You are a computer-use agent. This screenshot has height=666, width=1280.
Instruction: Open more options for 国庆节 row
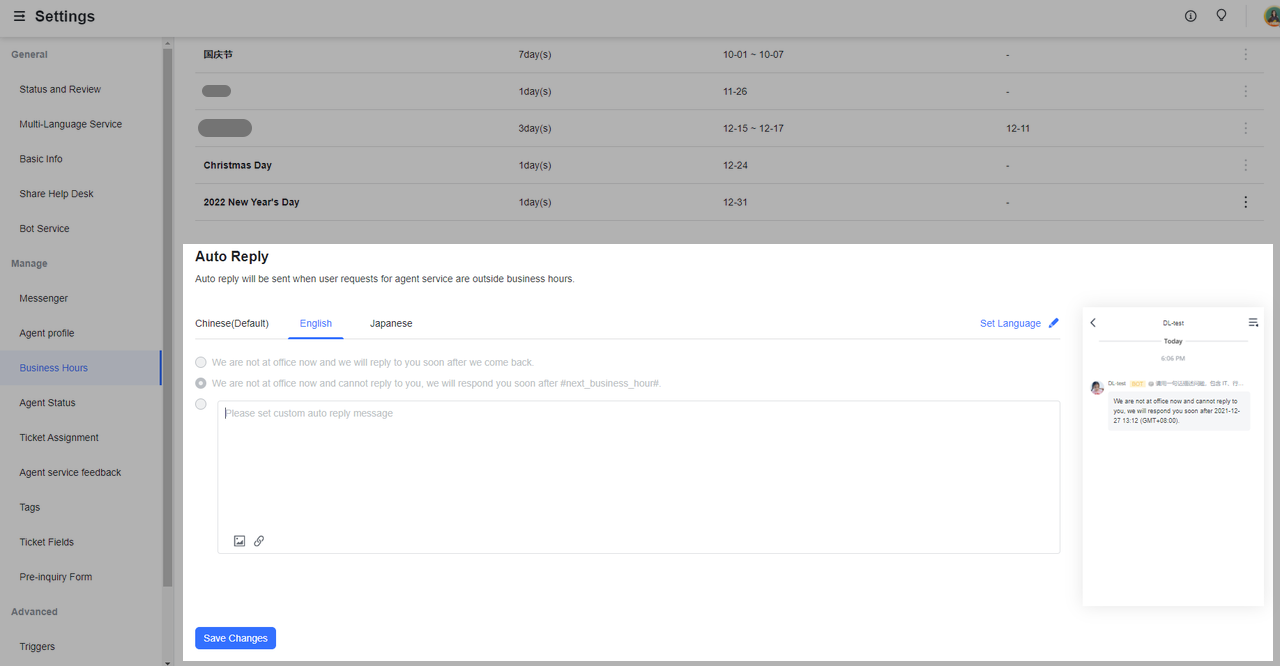tap(1246, 54)
